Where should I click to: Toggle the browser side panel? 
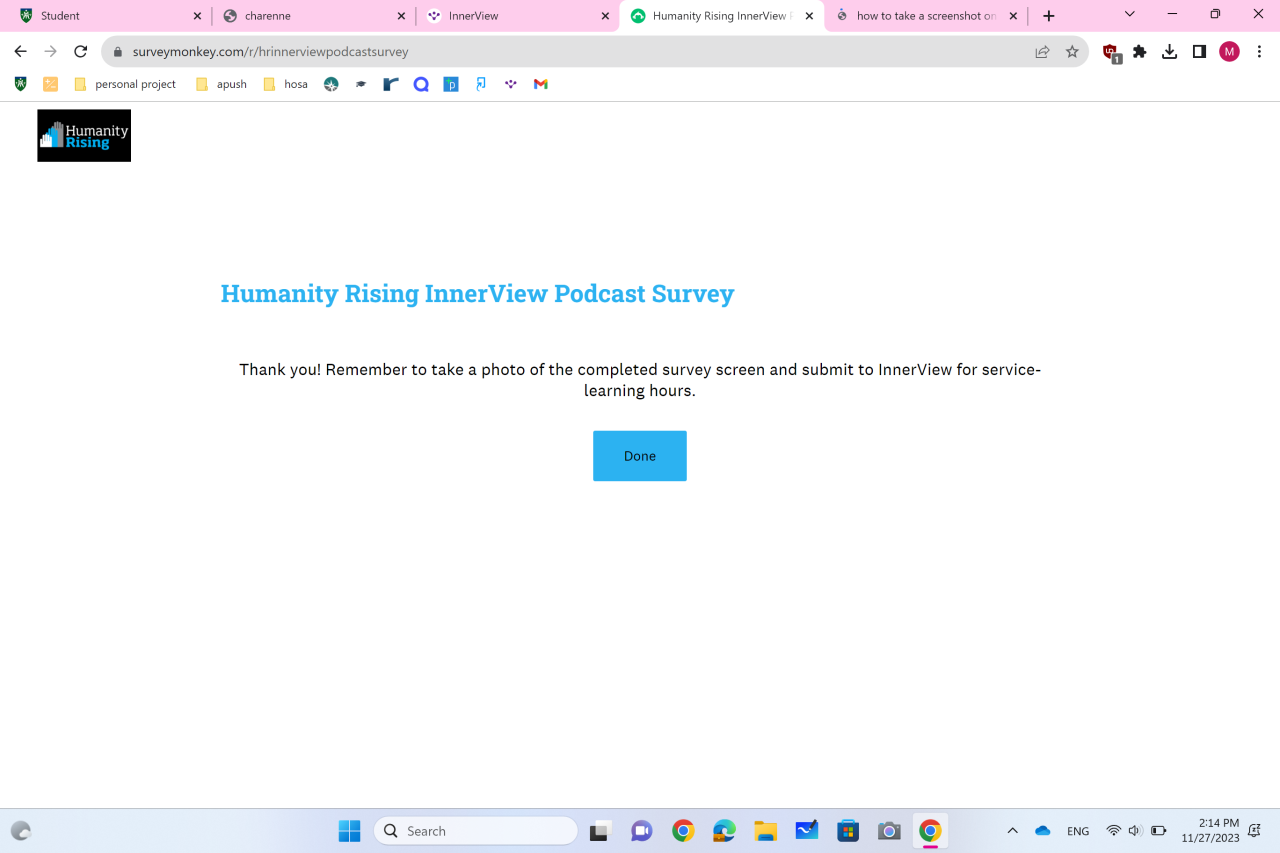[x=1199, y=52]
